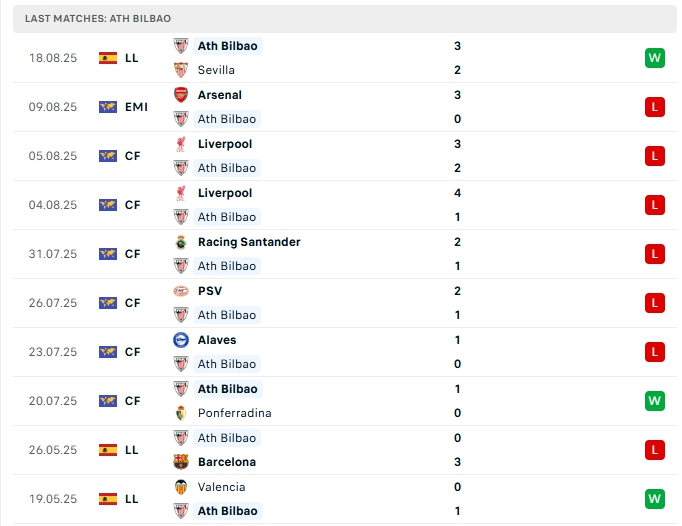Open the Racing Santander team name link

click(249, 242)
